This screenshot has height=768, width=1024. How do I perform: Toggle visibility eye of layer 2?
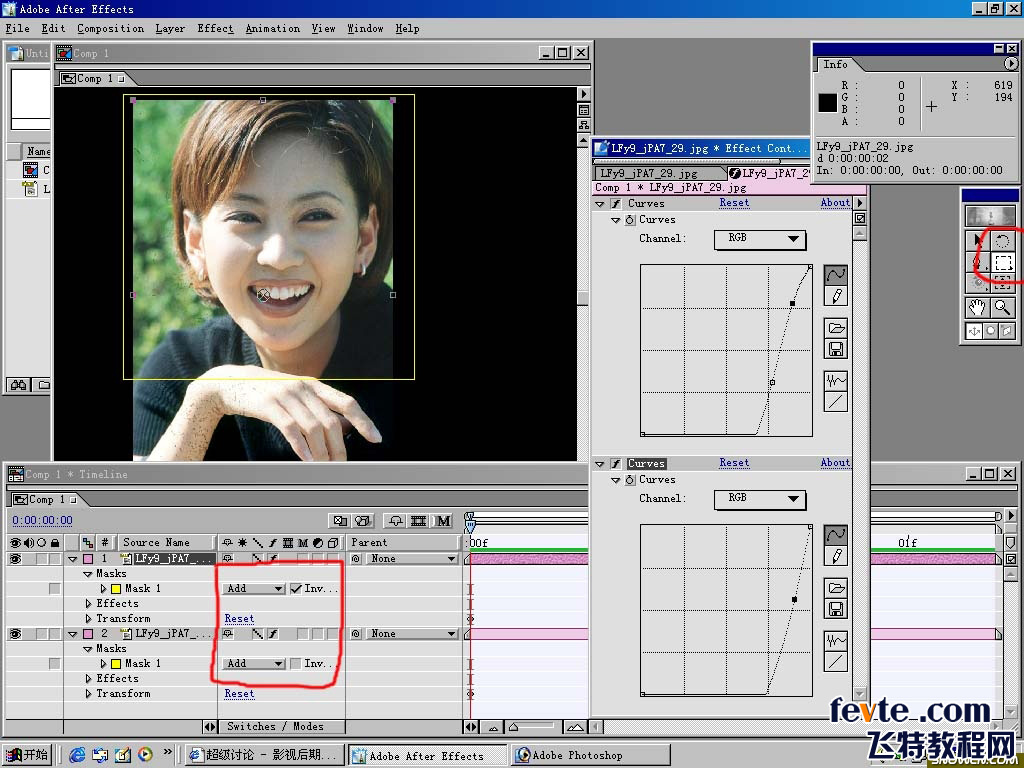[x=15, y=634]
